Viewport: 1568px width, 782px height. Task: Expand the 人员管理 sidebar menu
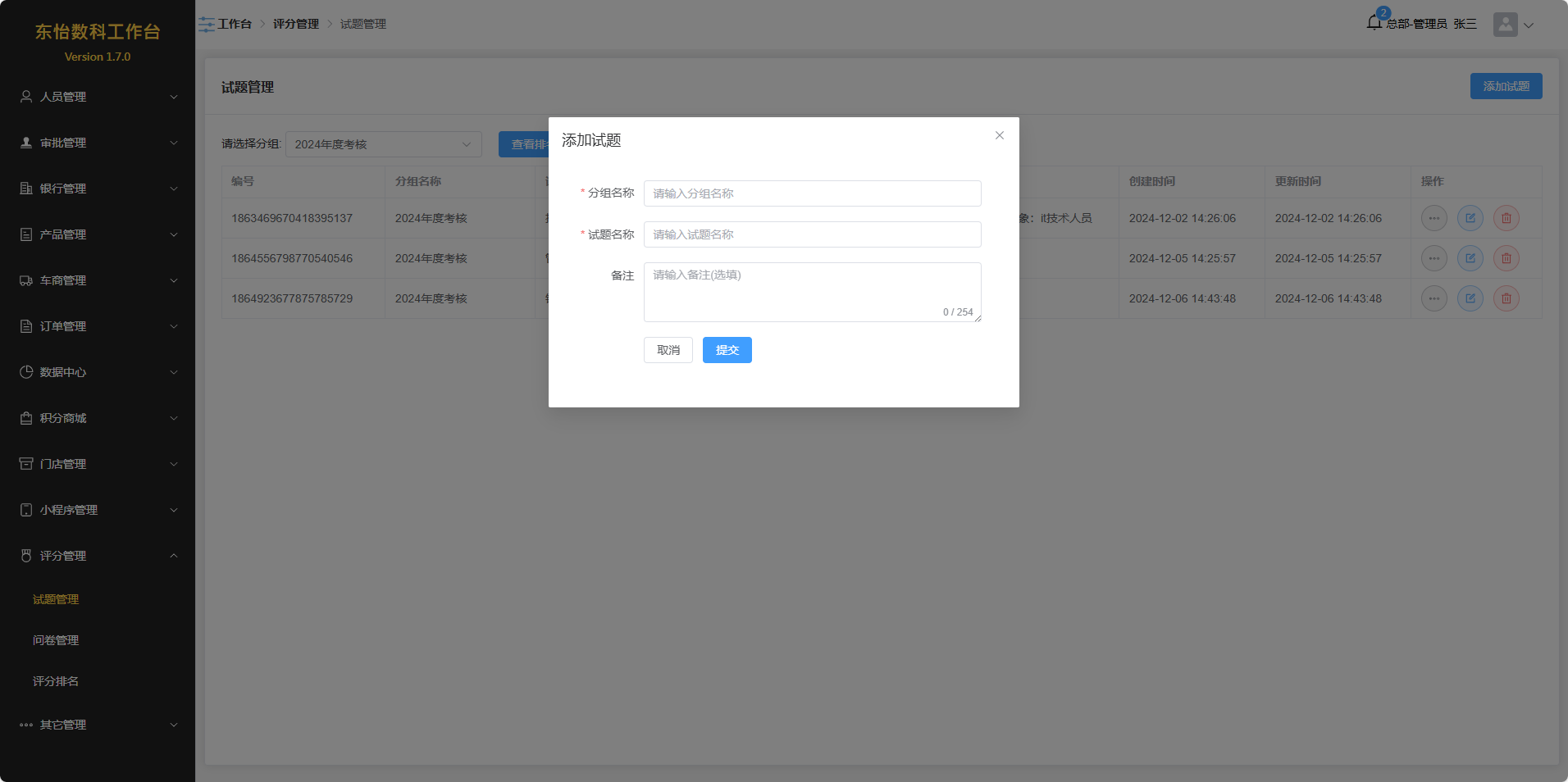(x=98, y=97)
